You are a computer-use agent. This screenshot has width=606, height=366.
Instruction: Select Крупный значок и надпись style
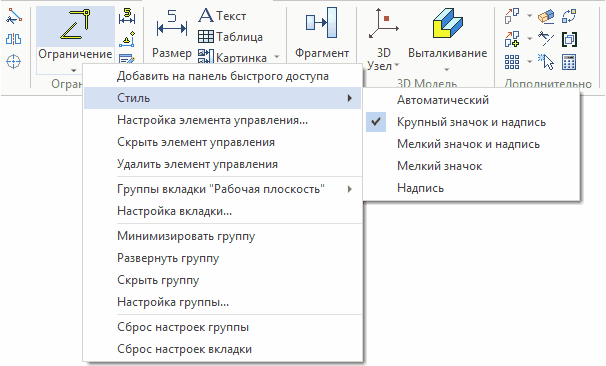471,122
